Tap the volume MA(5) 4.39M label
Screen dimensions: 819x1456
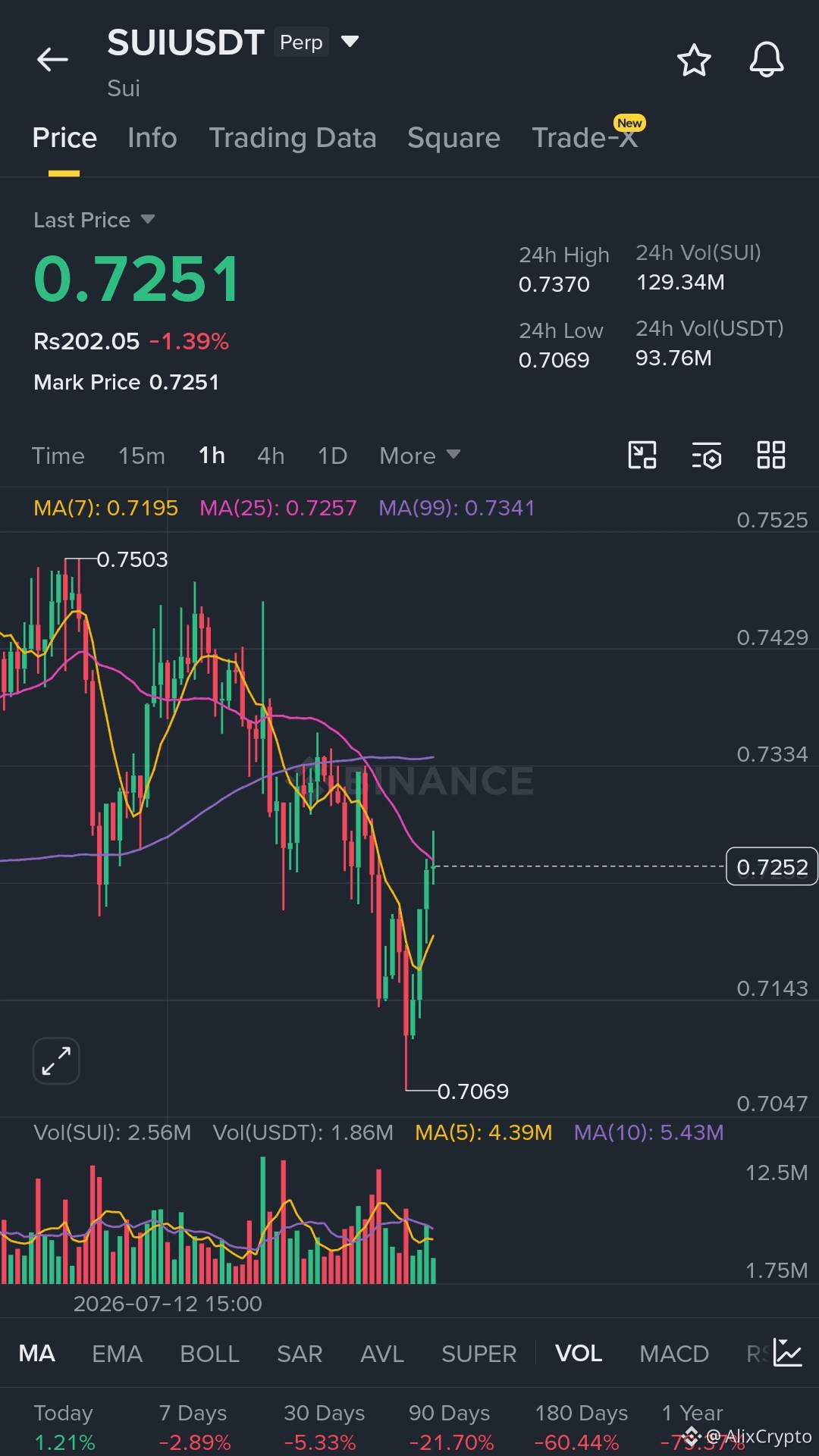tap(484, 1132)
